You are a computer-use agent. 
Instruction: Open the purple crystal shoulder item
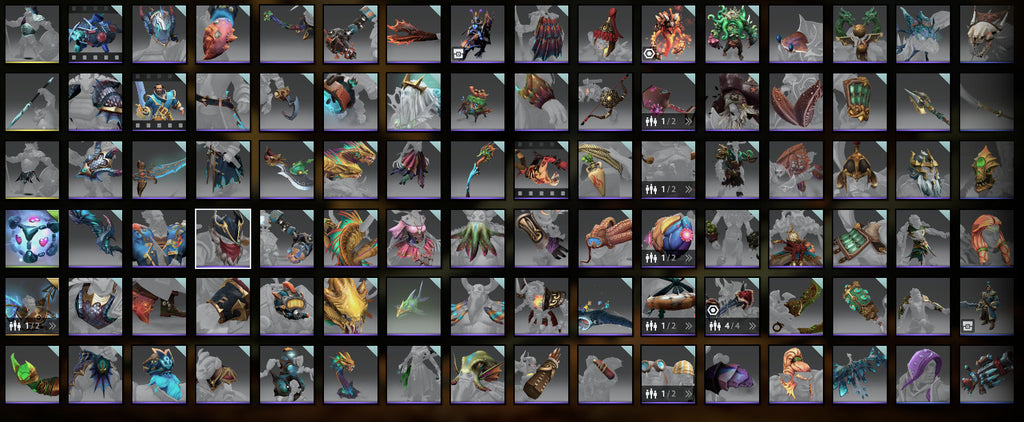[732, 374]
